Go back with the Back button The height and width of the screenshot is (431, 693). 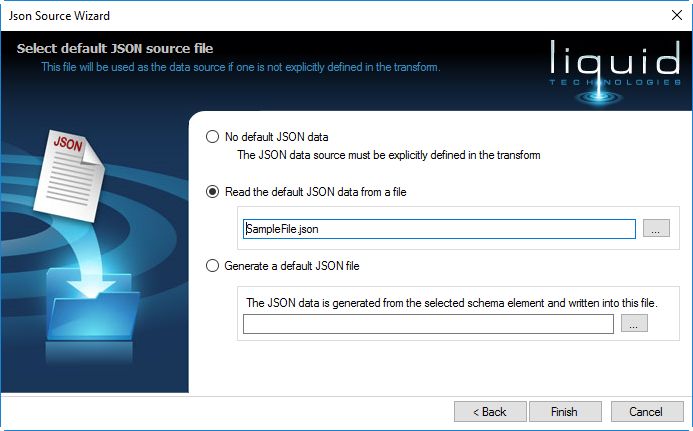click(490, 411)
